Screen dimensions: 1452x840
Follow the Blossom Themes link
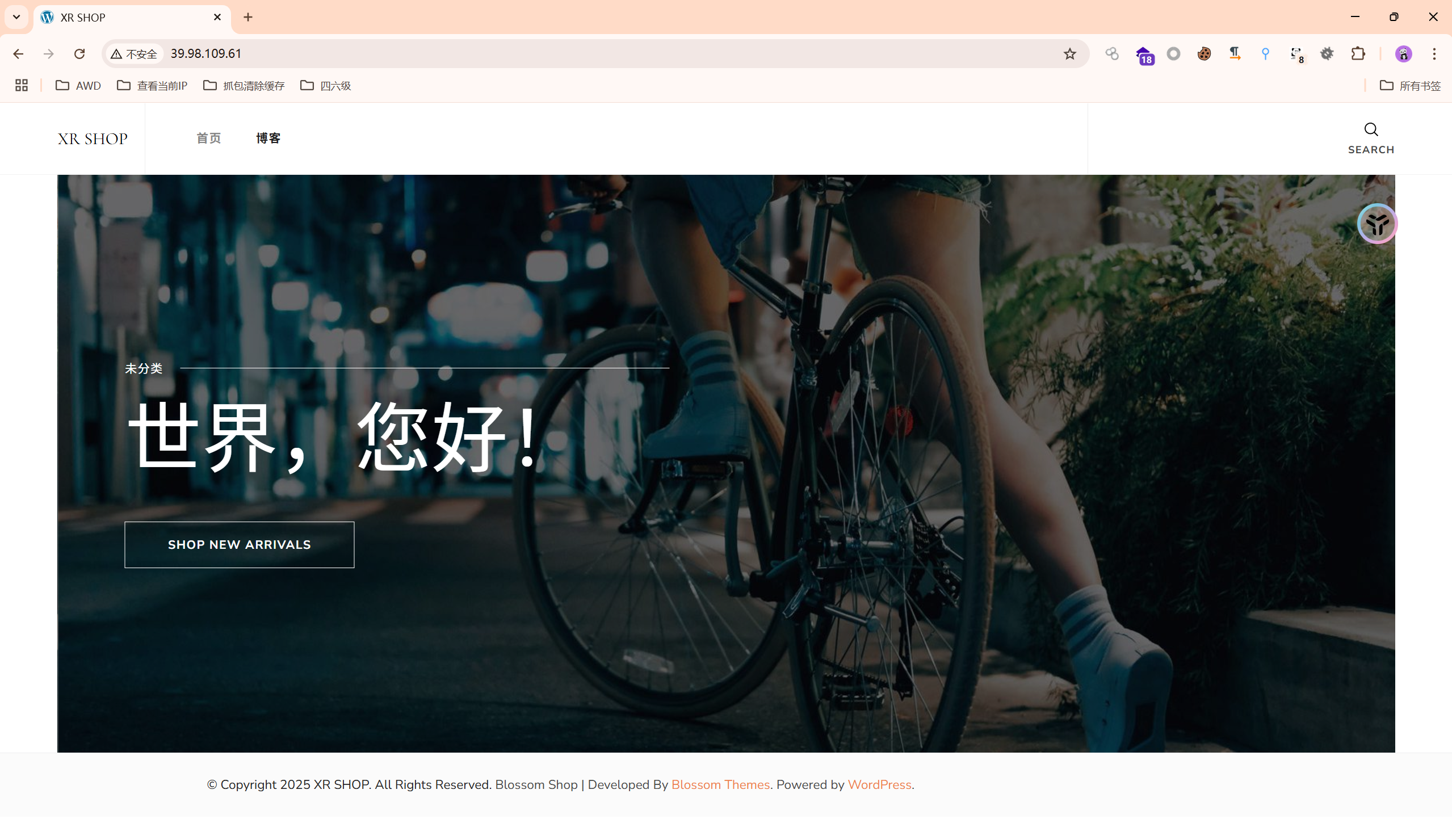720,785
